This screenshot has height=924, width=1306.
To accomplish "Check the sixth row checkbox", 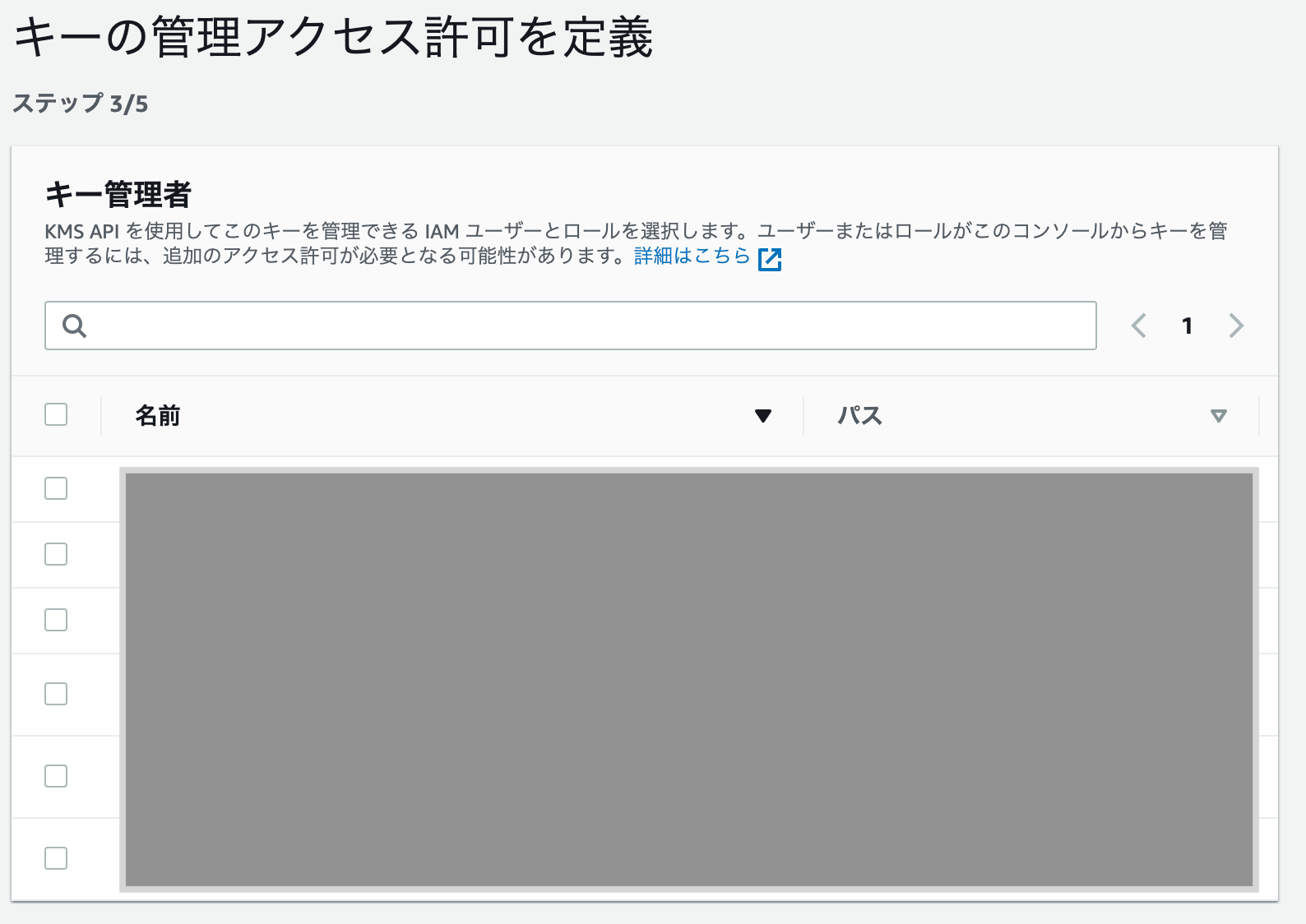I will click(56, 858).
